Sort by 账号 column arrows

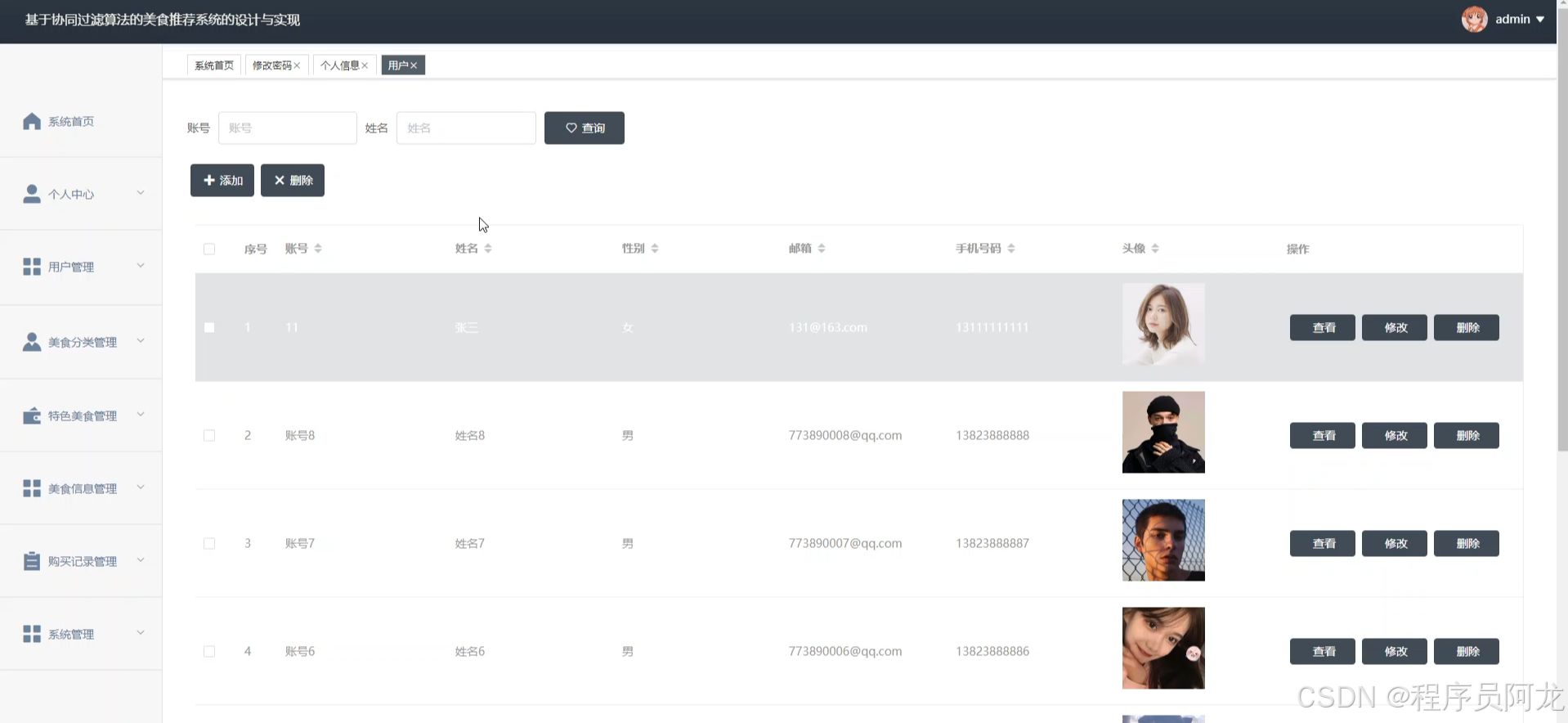tap(318, 249)
